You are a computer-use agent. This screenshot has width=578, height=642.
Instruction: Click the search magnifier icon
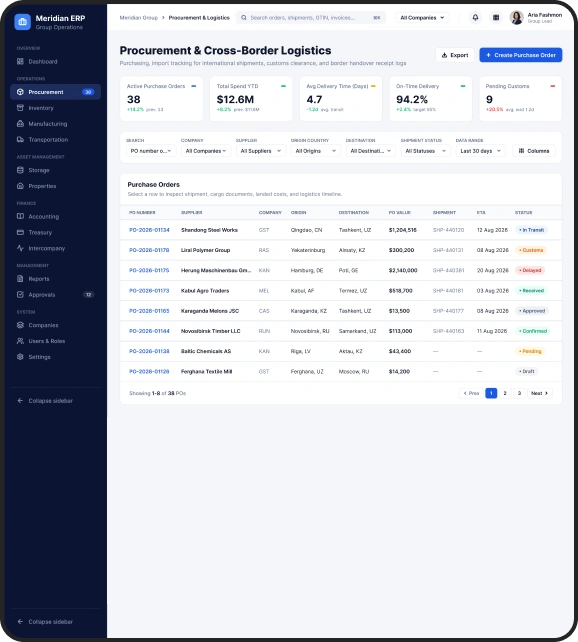(244, 18)
